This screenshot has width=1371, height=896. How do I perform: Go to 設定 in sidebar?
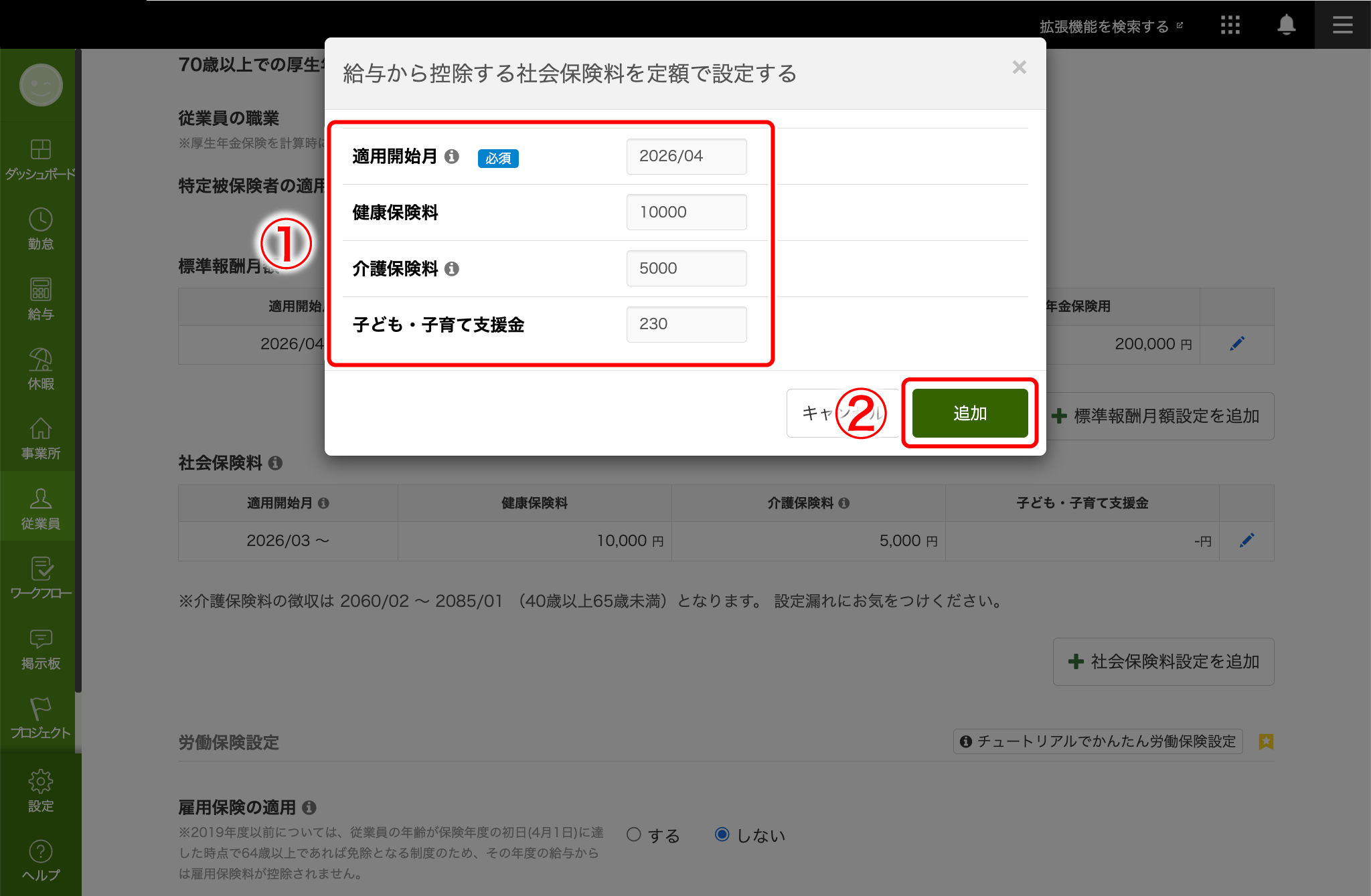coord(41,790)
